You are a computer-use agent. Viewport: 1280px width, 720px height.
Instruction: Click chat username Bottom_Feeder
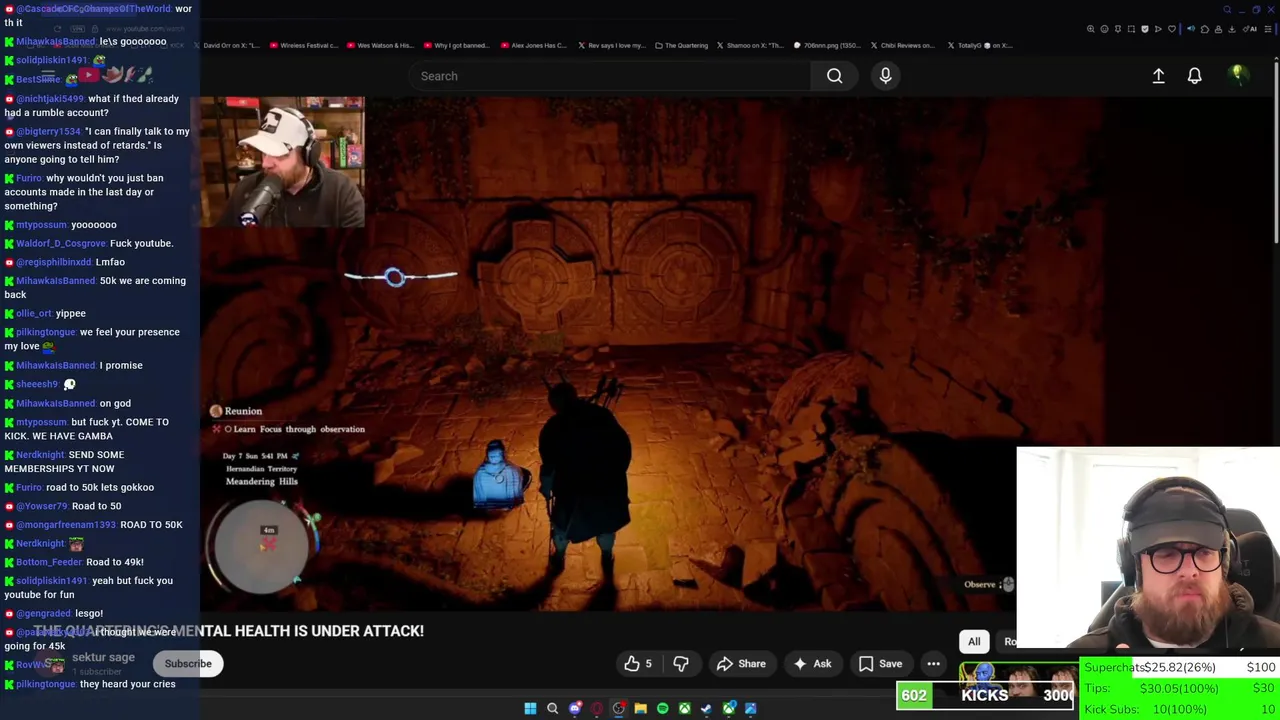[x=49, y=562]
